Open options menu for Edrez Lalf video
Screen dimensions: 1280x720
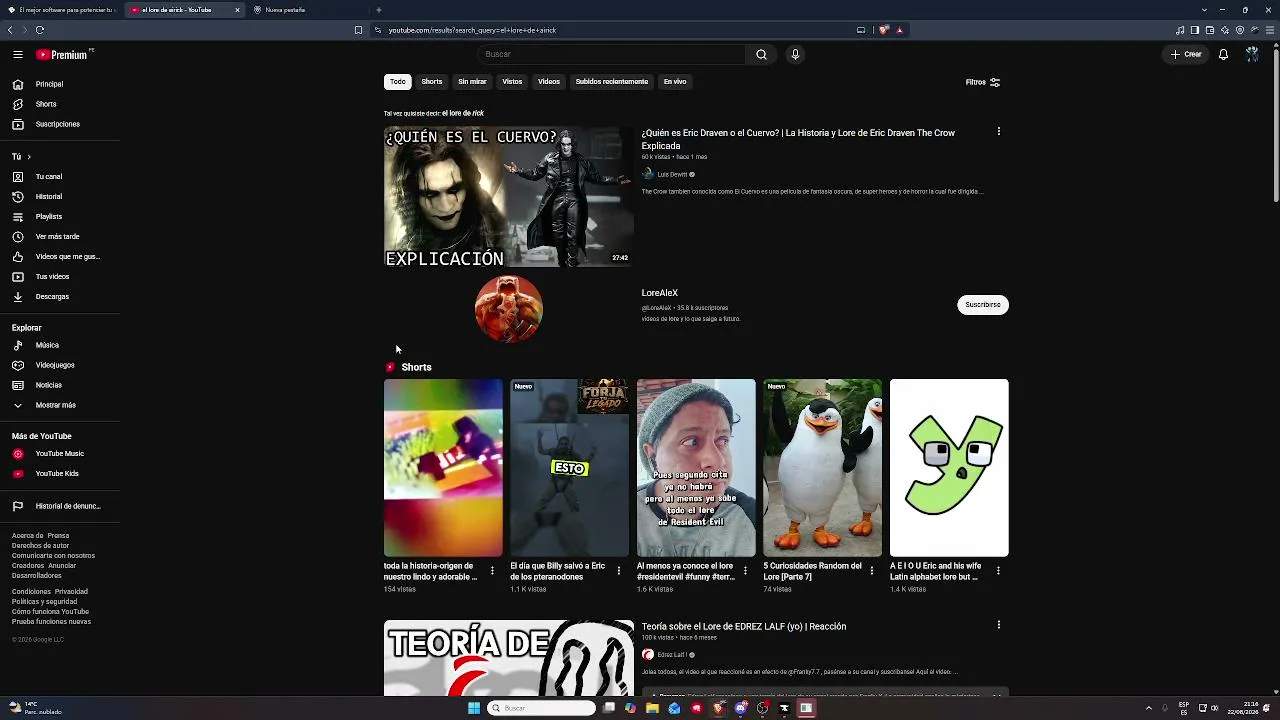pyautogui.click(x=998, y=625)
